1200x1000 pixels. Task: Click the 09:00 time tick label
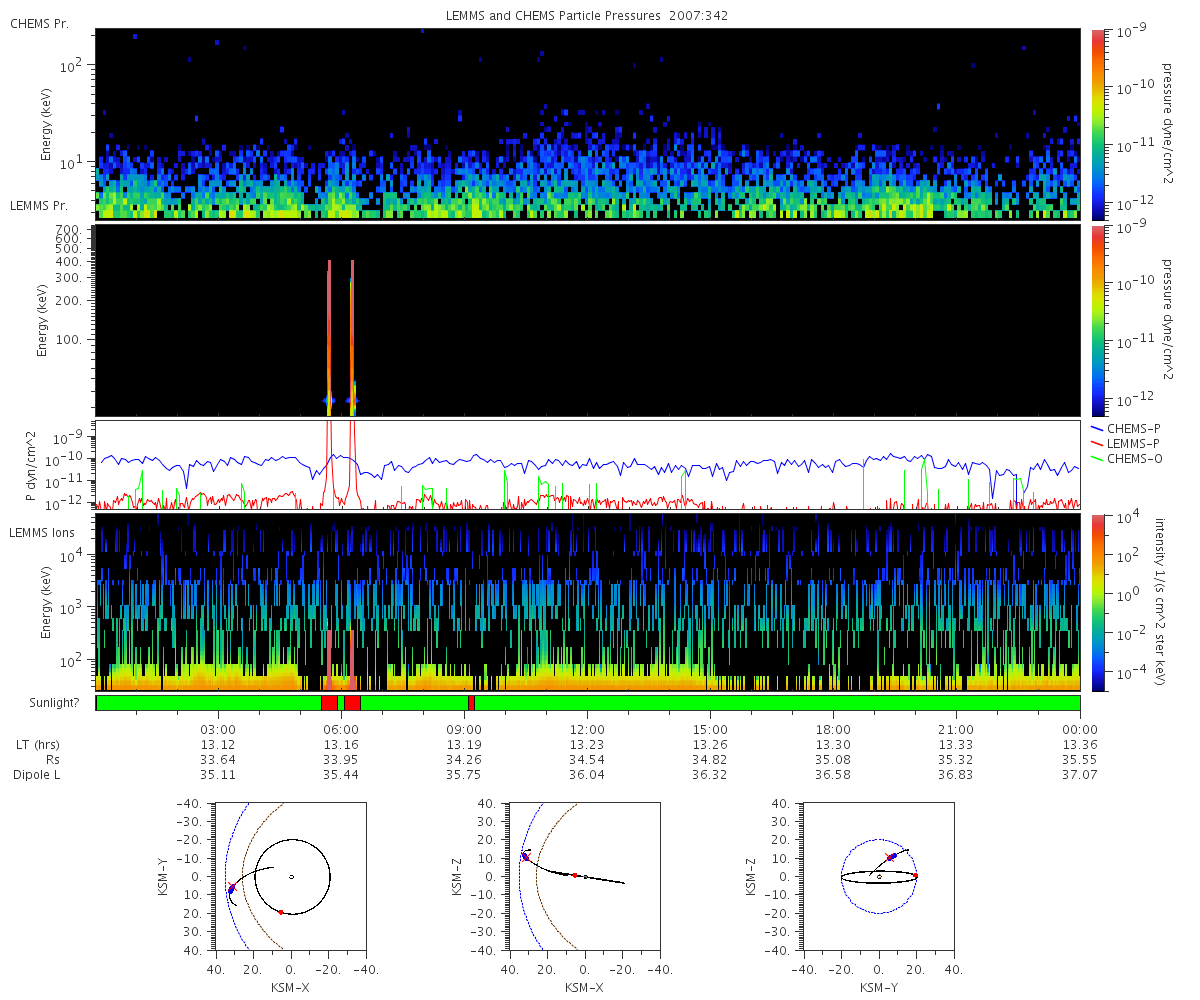(x=464, y=729)
